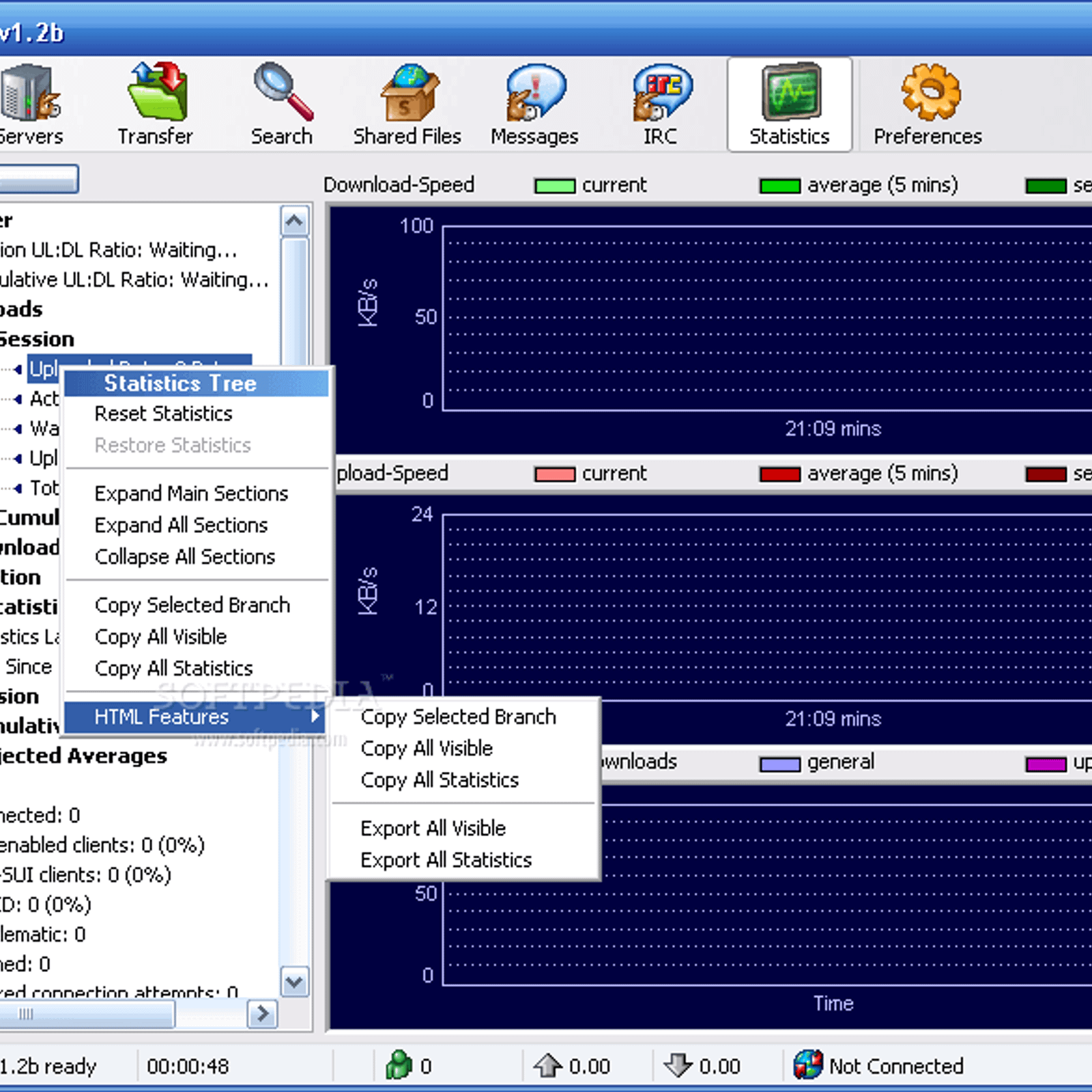Select the 'Cumulative UL:DL Ratio: Waiting...' row
The width and height of the screenshot is (1092, 1092).
(x=134, y=280)
